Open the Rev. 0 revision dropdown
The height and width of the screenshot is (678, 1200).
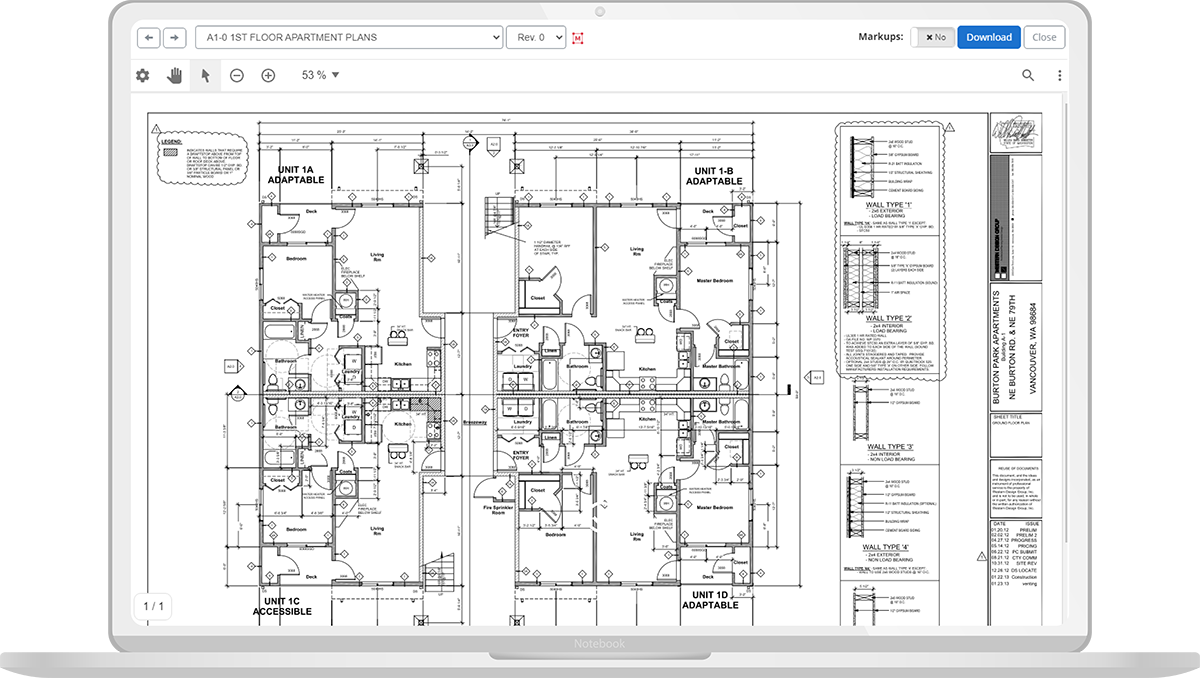tap(536, 37)
